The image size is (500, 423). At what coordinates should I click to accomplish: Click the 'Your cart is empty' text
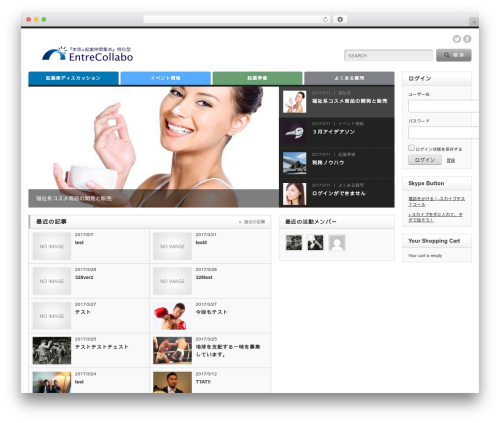coord(425,256)
